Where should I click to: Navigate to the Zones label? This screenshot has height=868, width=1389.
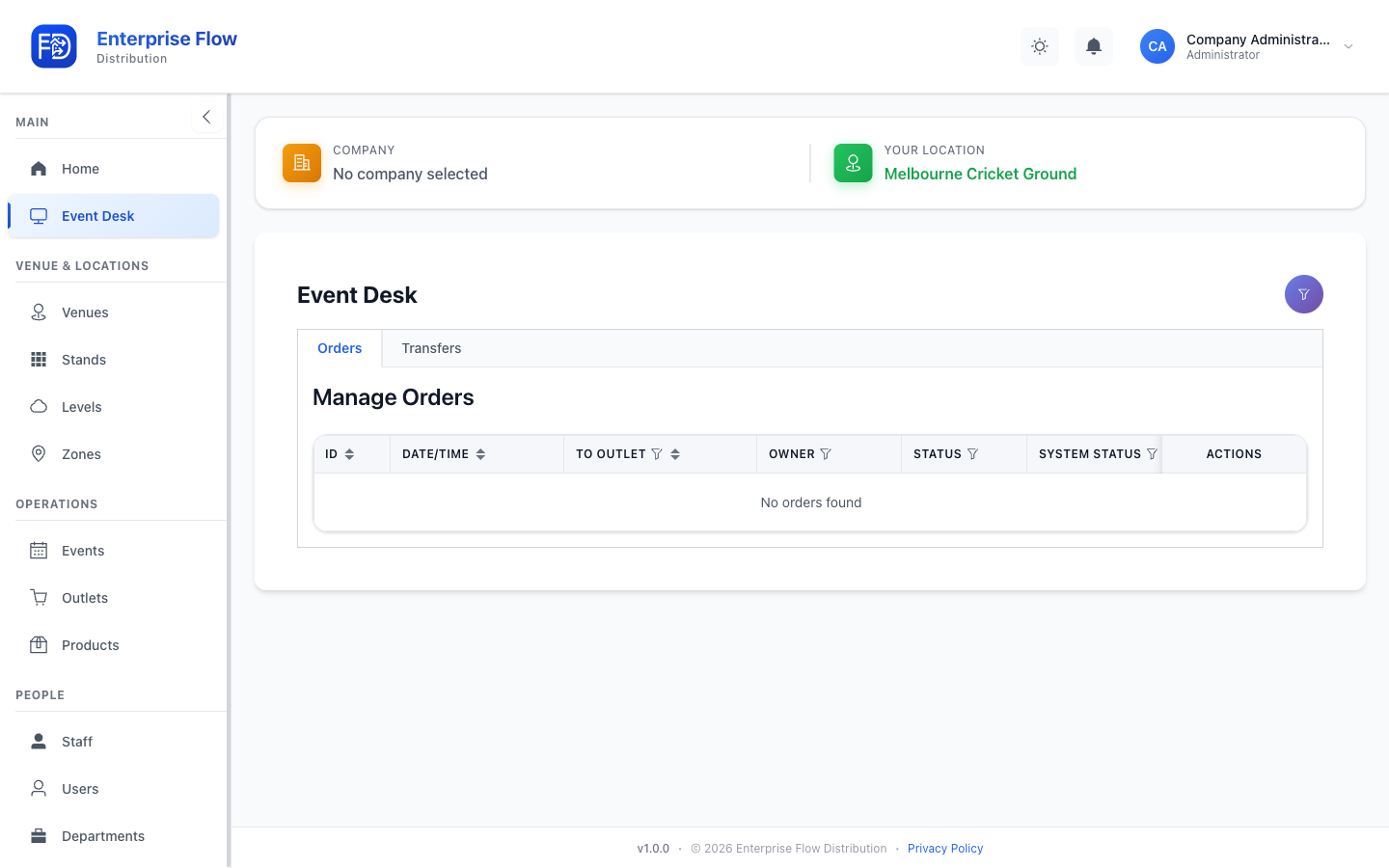coord(81,454)
